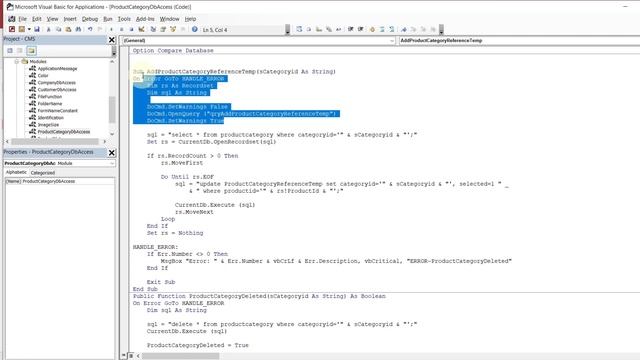Open the Window menu

click(x=169, y=19)
